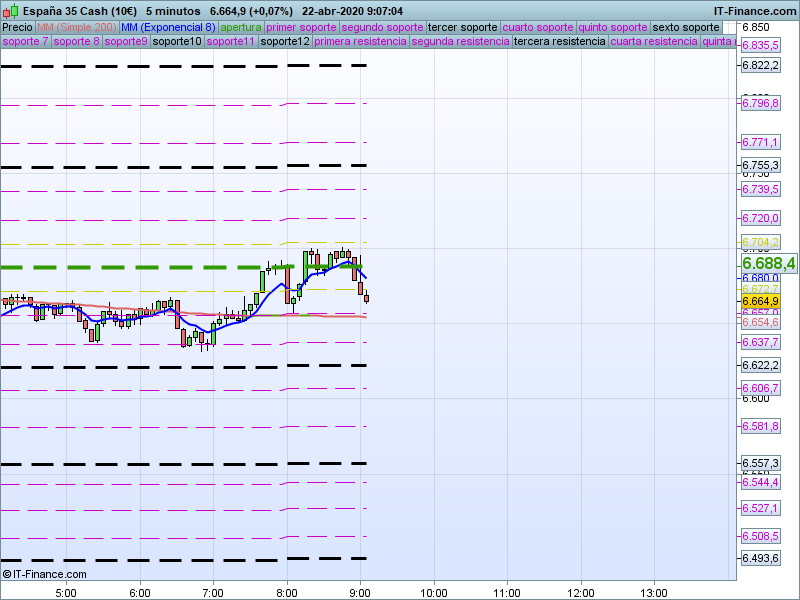Open the tercer soporte indicator label
This screenshot has width=800, height=600.
point(461,27)
